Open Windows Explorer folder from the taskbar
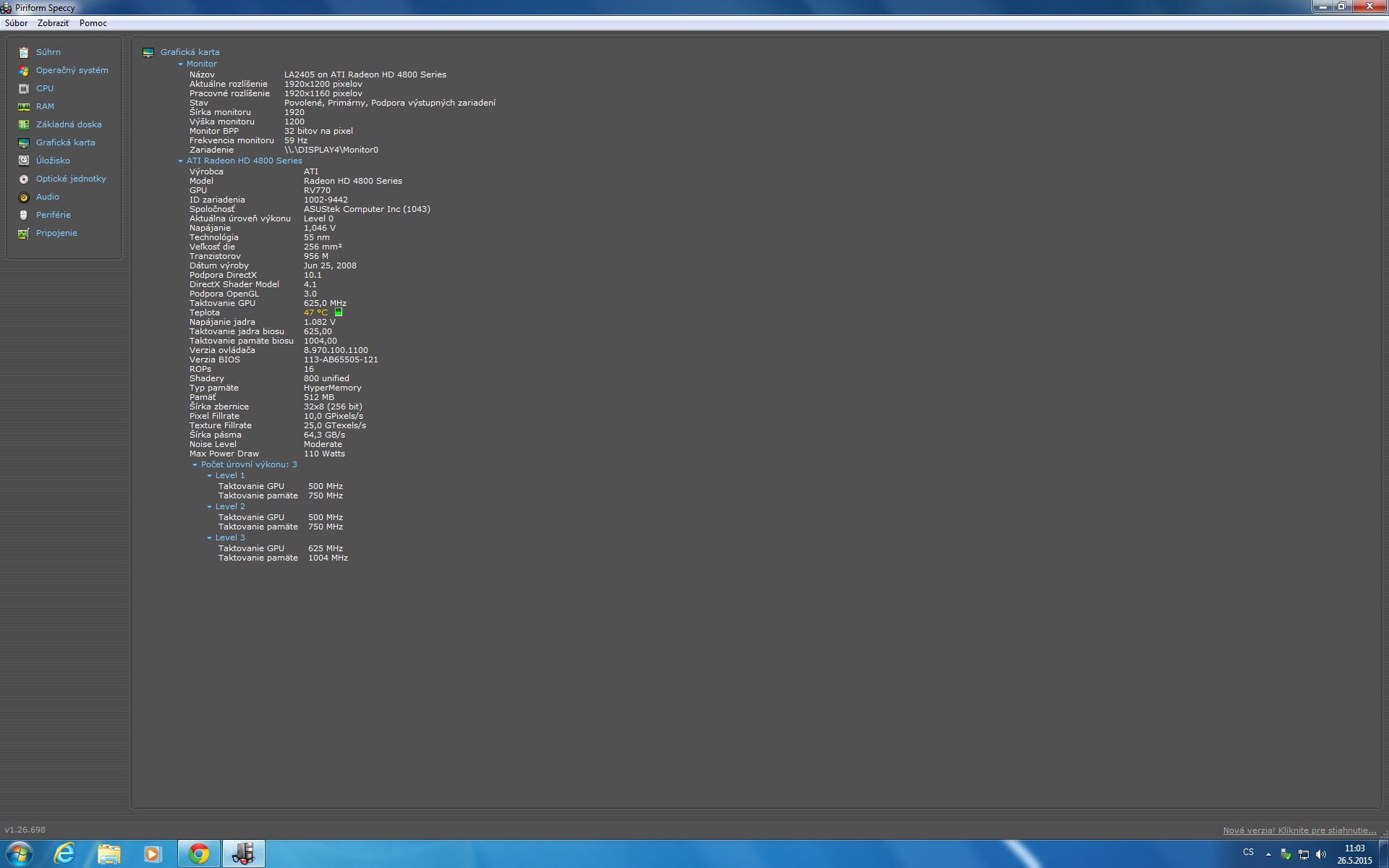This screenshot has width=1389, height=868. [x=109, y=854]
